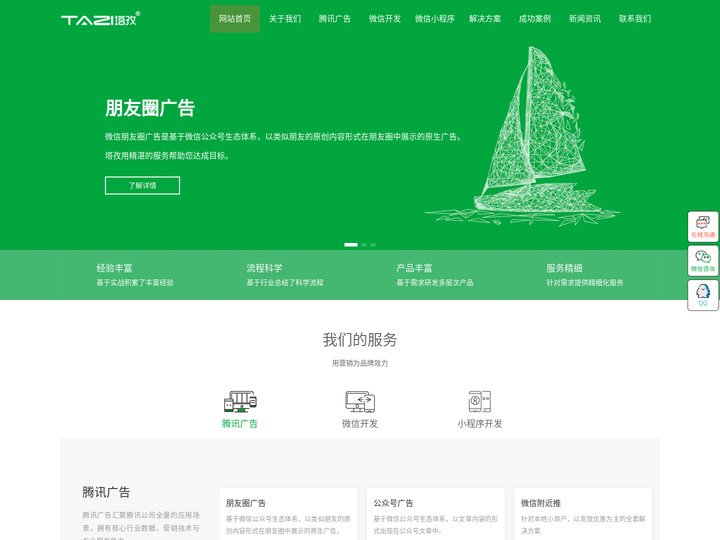Click the TAZI 塔孜 logo
Image resolution: width=720 pixels, height=540 pixels.
(x=101, y=19)
